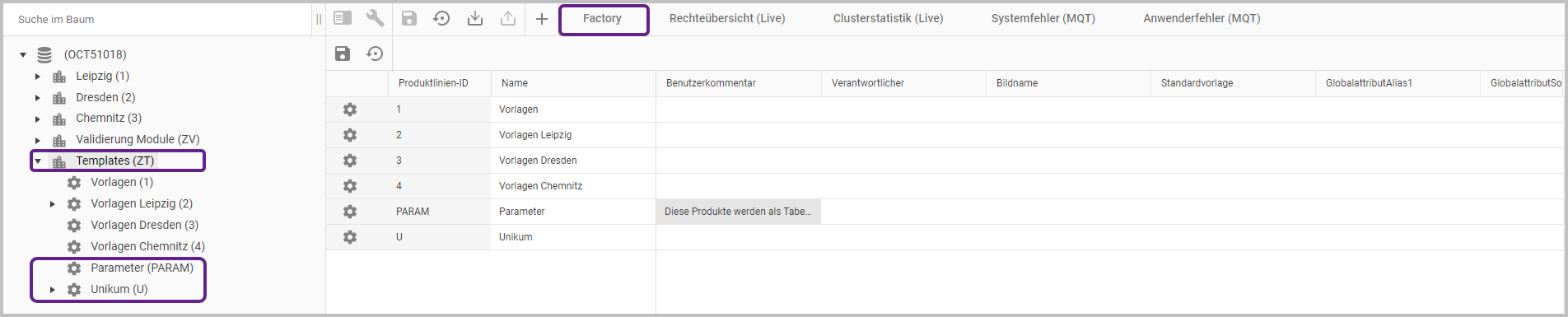Add a new tab with plus icon
The image size is (1568, 317).
(541, 18)
